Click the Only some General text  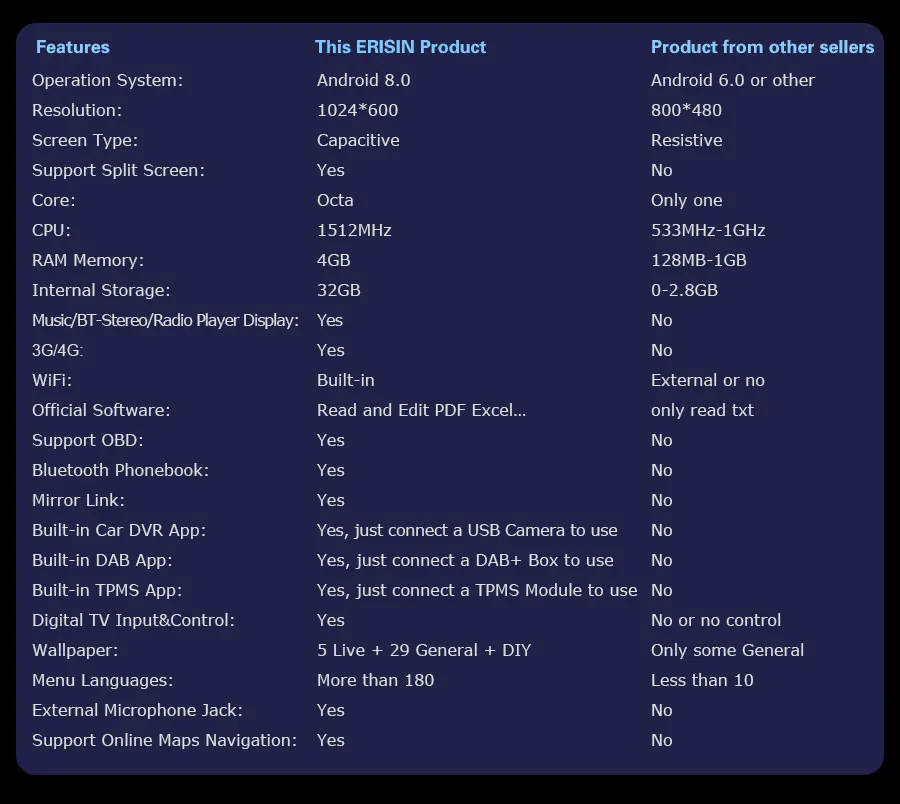coord(727,650)
